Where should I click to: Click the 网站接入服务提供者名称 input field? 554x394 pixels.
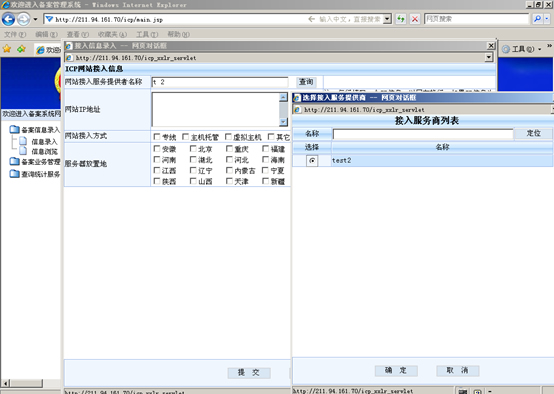220,82
